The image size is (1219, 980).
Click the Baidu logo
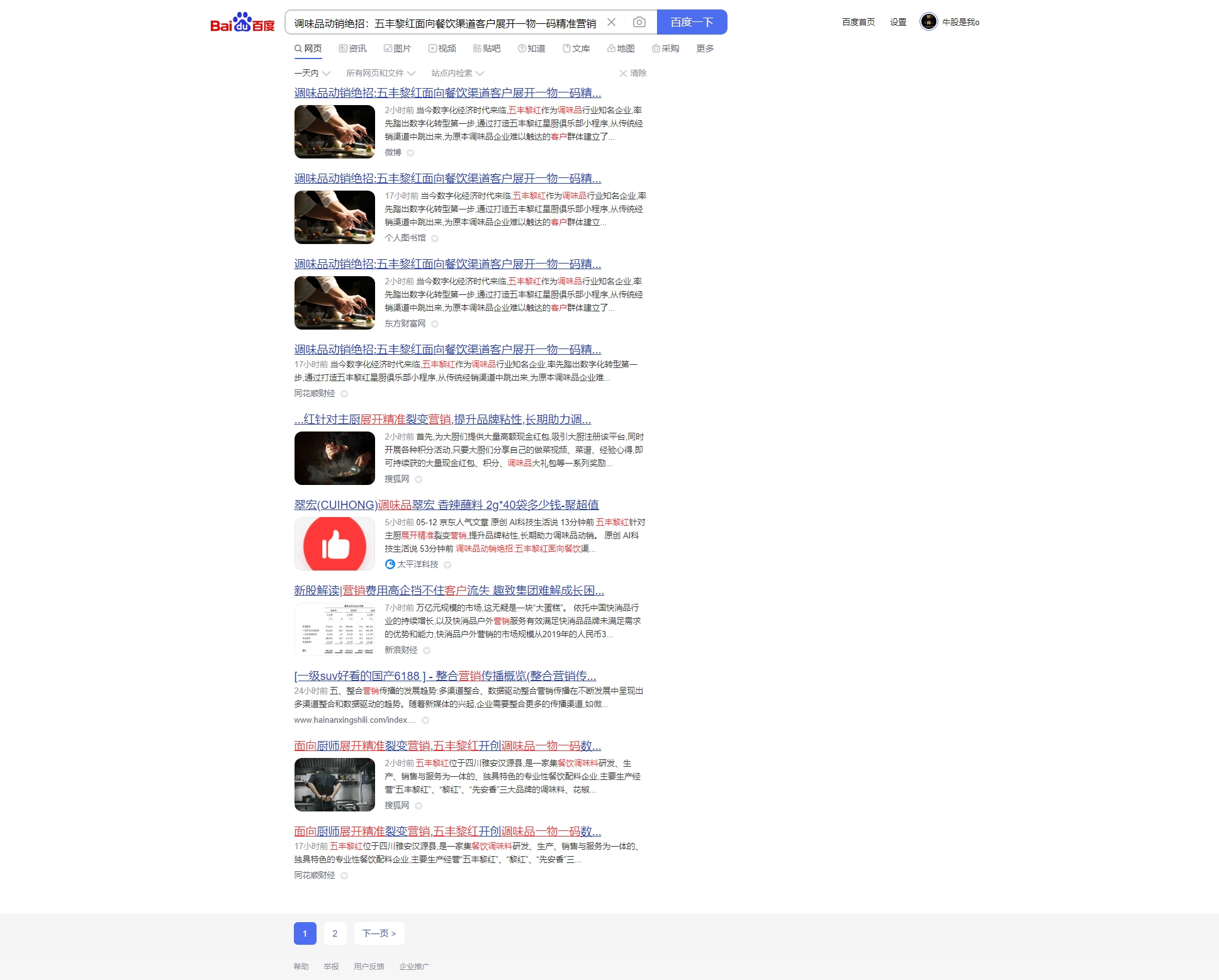[x=242, y=22]
